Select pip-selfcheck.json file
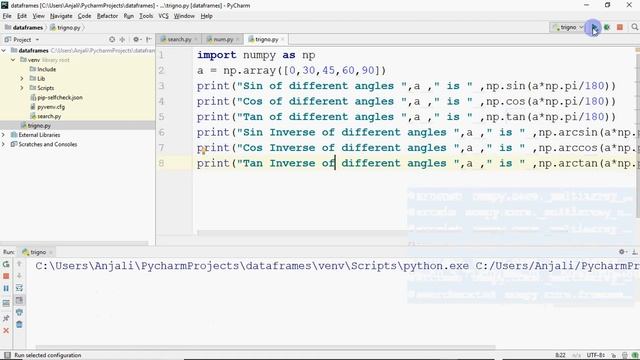This screenshot has height=360, width=640. point(57,98)
